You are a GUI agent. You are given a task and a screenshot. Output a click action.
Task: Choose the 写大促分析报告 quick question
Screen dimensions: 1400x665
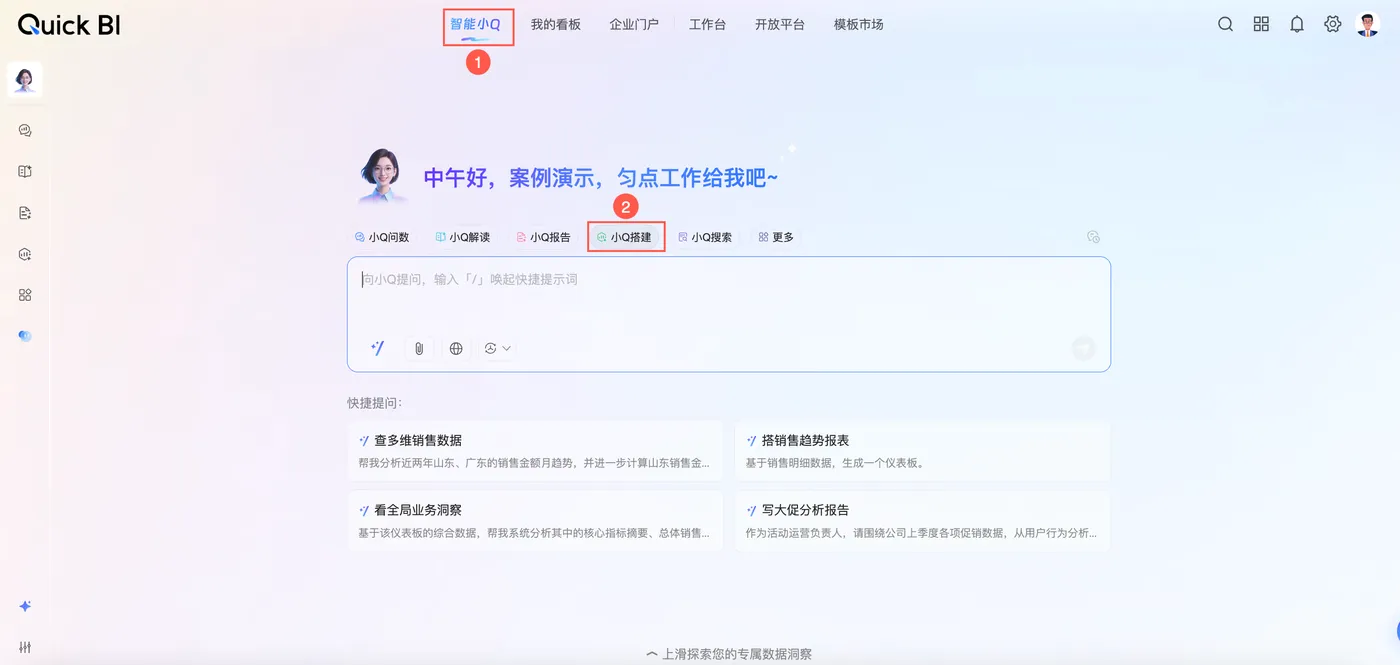[922, 521]
